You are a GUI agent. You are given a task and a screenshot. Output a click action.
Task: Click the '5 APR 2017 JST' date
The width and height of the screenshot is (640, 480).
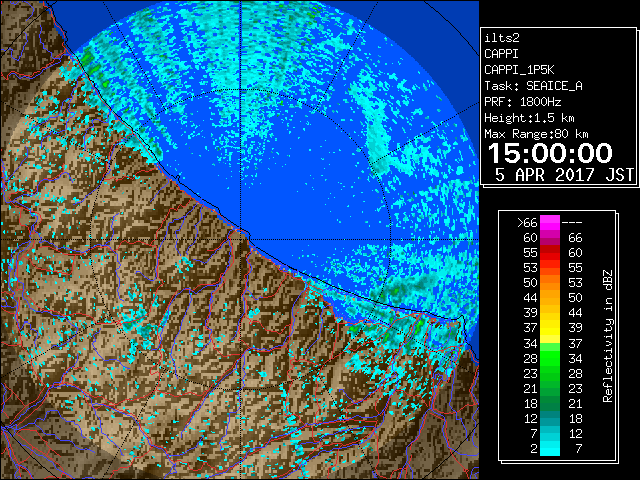click(564, 175)
